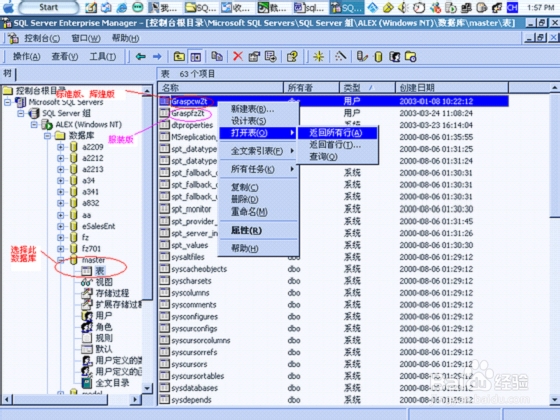
Task: Click the eSalesEnt database cylinder icon
Action: (74, 226)
